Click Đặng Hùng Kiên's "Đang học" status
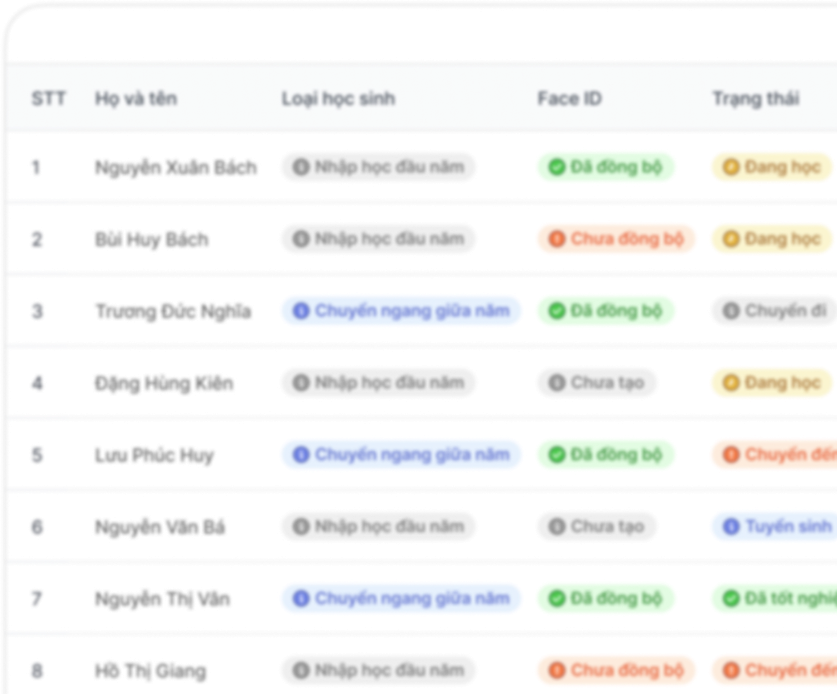 [x=772, y=383]
